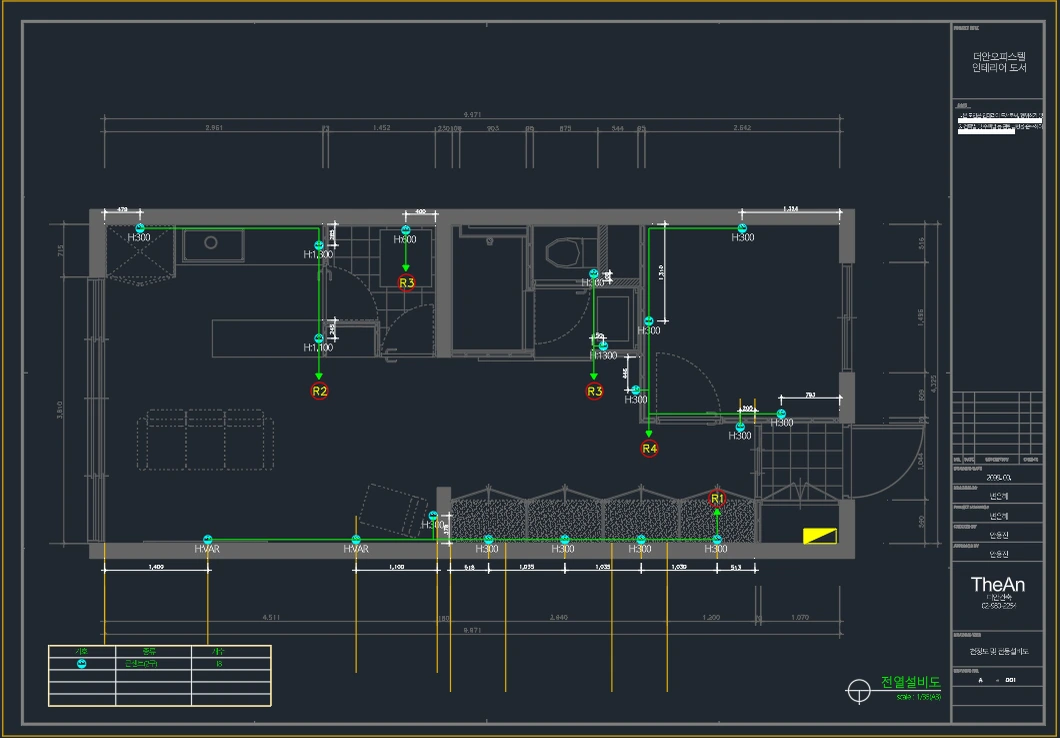Select the R1 circuit marker
The width and height of the screenshot is (1060, 738).
(717, 499)
